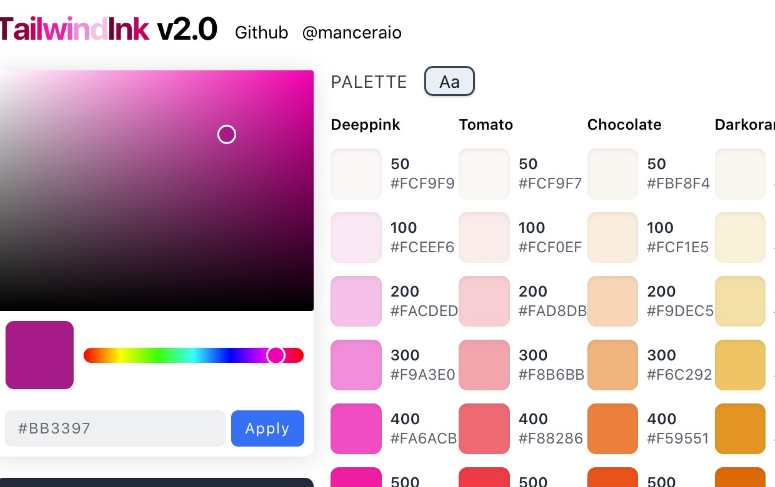Click the Apply button
775x487 pixels.
267,428
